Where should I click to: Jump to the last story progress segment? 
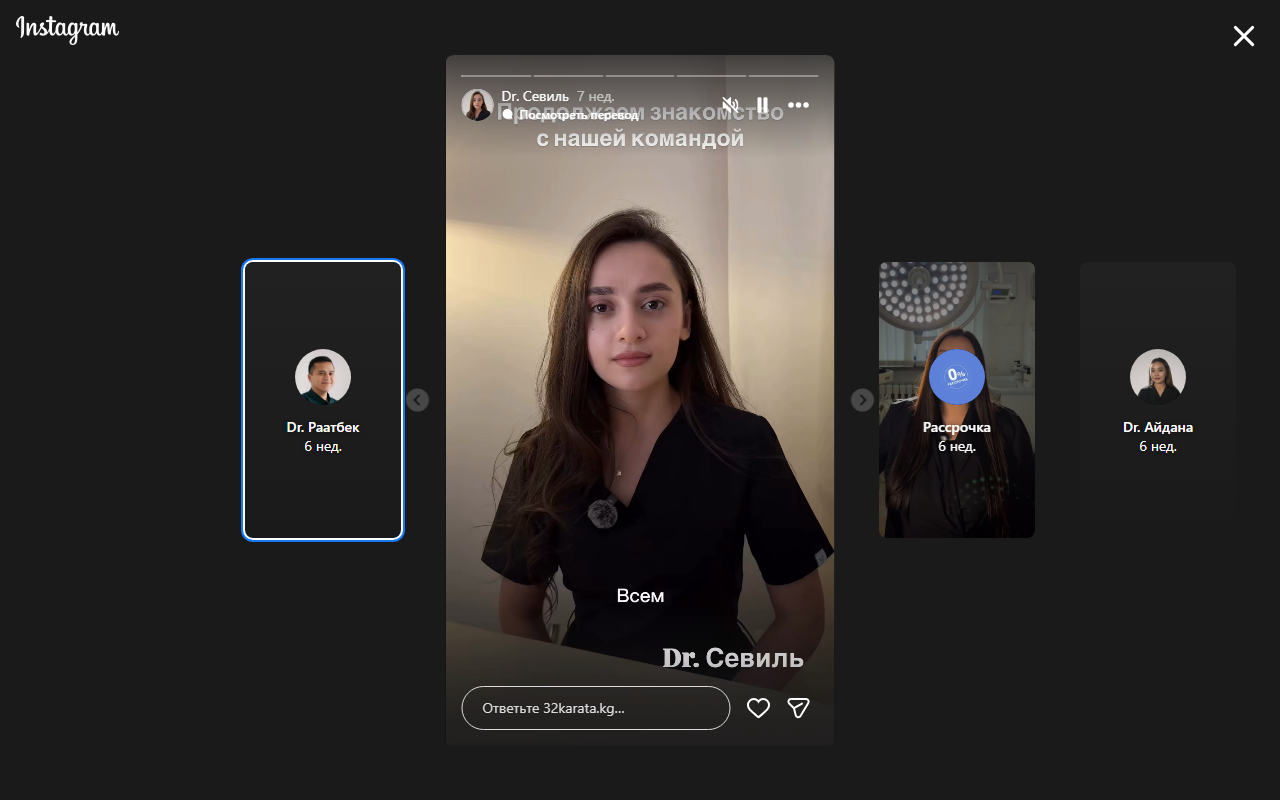tap(783, 75)
